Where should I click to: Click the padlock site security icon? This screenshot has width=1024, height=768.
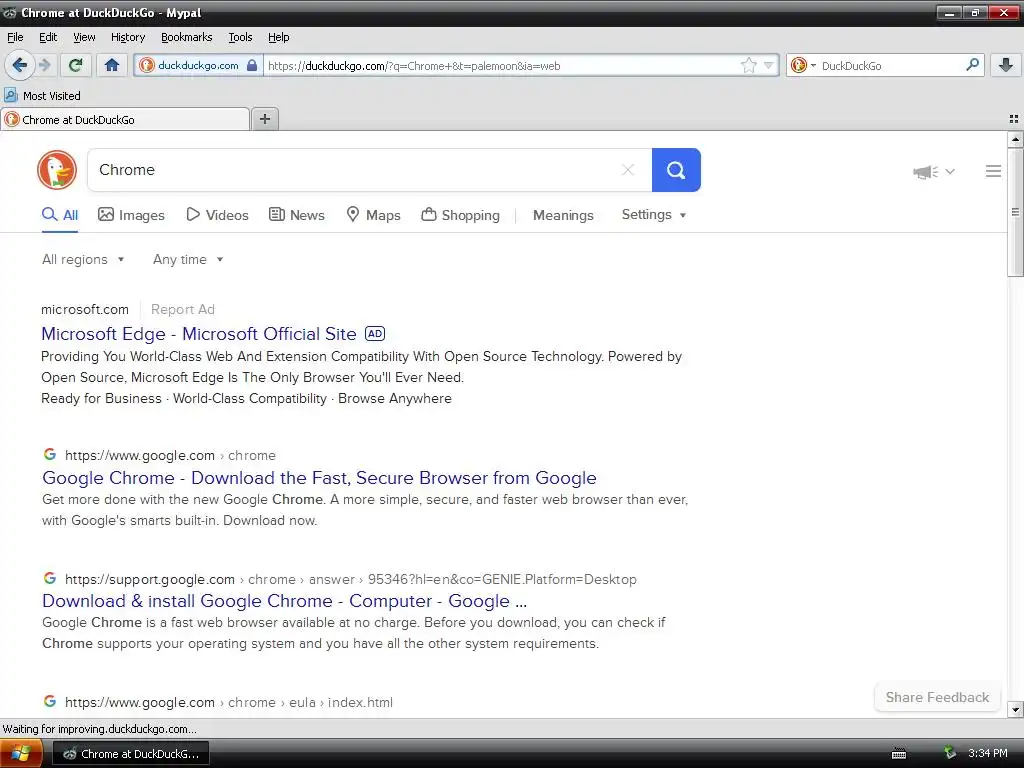click(x=252, y=65)
